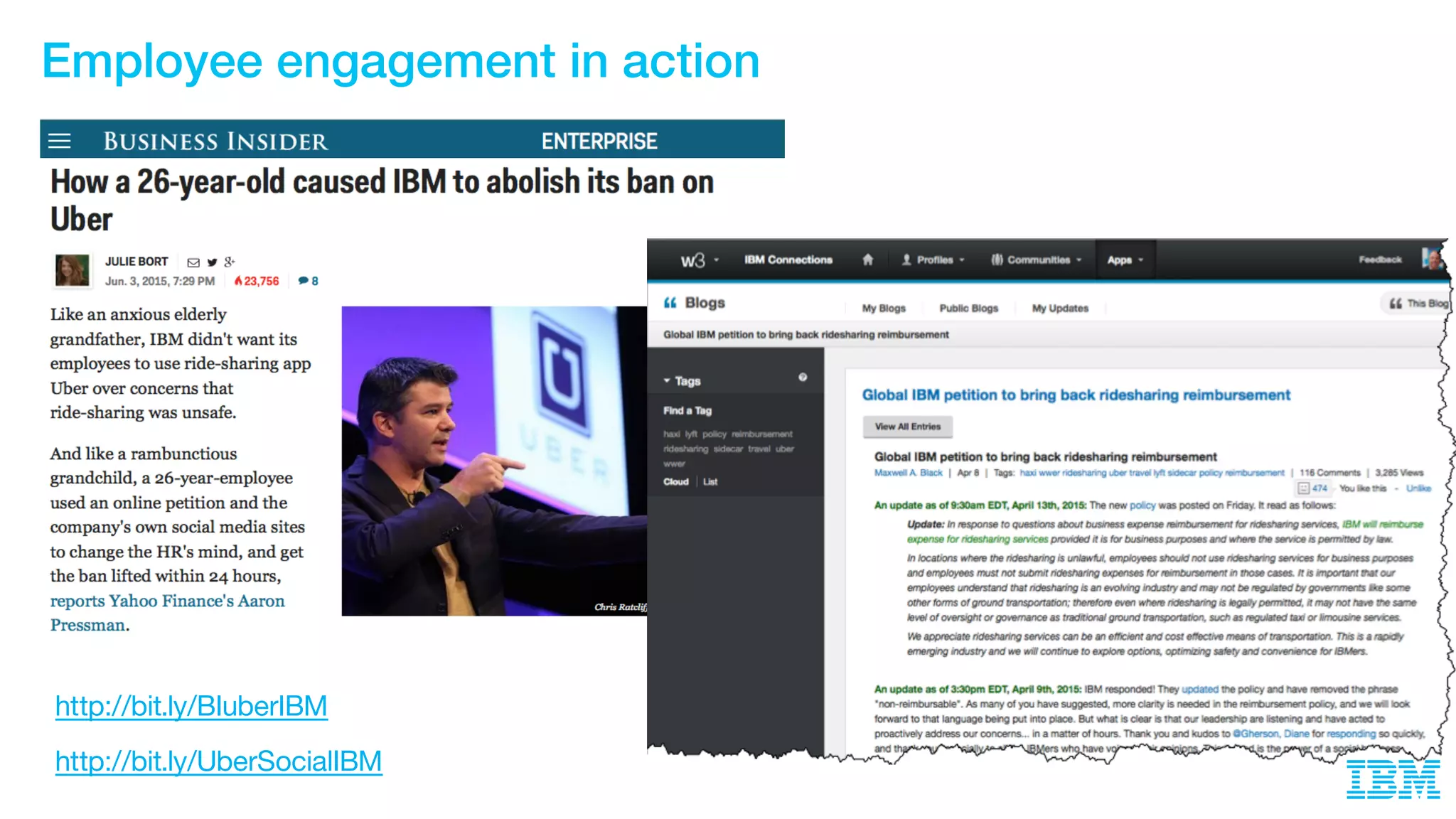
Task: Open the Yahoo Finance's Aaron Pressman link
Action: click(x=167, y=613)
